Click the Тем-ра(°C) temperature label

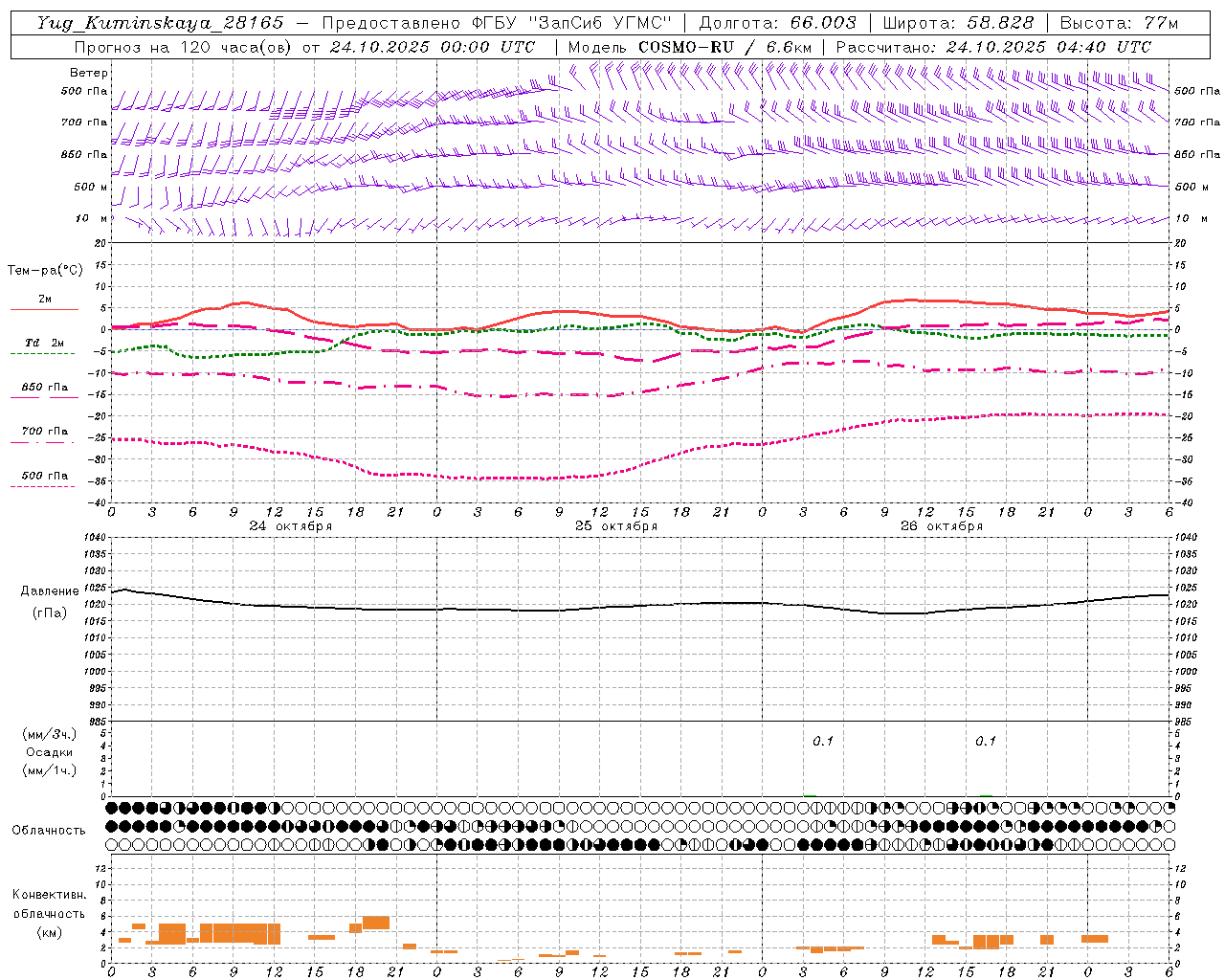pyautogui.click(x=45, y=271)
